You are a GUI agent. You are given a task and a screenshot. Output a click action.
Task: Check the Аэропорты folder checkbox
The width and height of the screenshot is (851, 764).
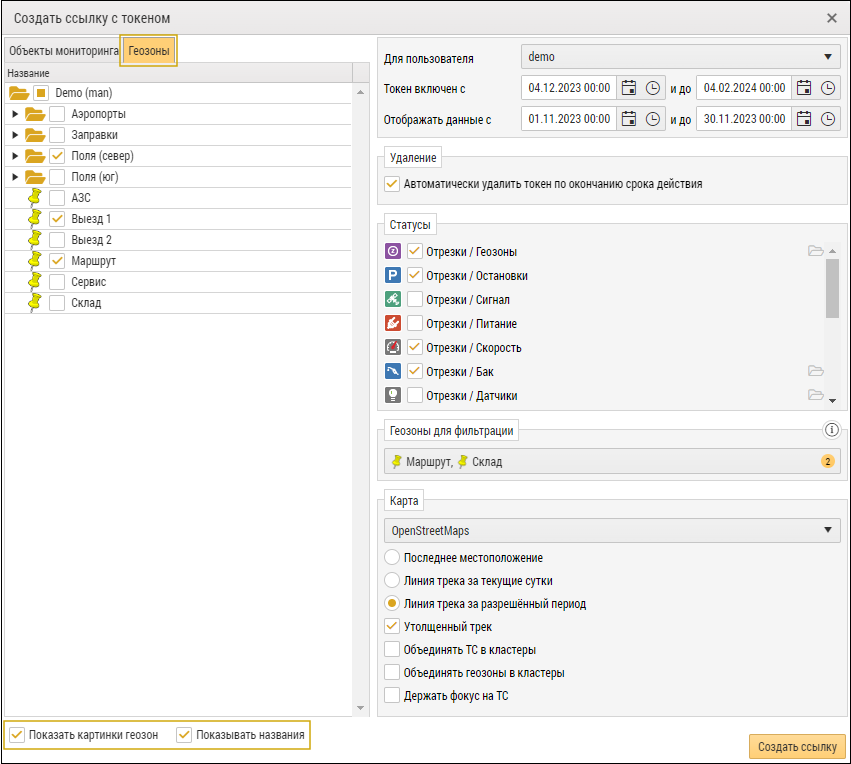(57, 114)
